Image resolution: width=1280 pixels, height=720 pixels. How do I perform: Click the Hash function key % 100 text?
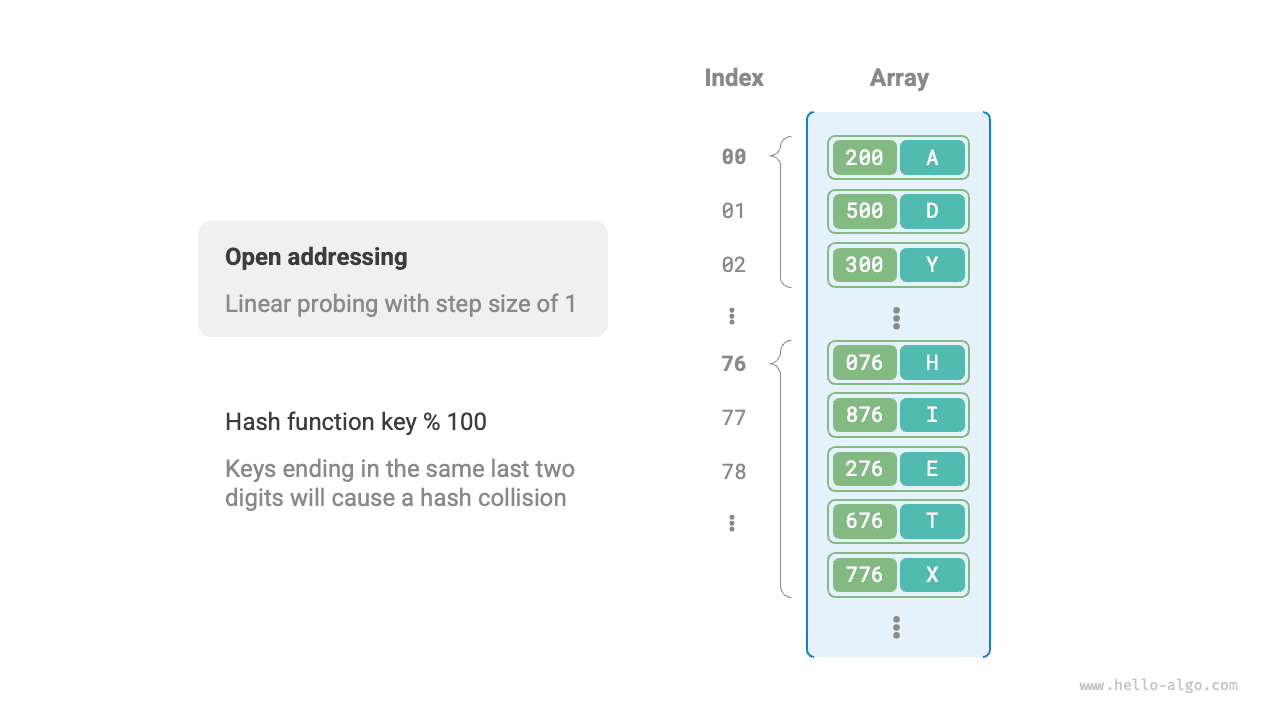[356, 422]
